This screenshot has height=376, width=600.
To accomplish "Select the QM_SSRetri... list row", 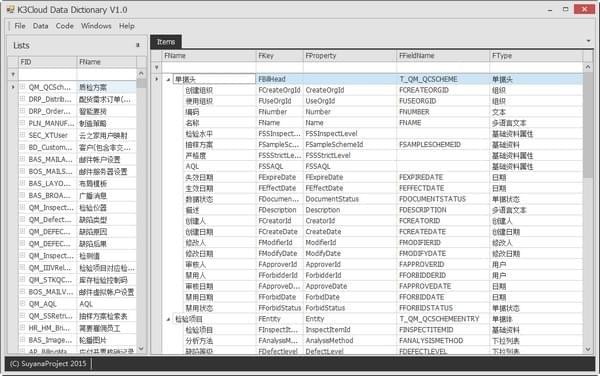I will tap(77, 316).
